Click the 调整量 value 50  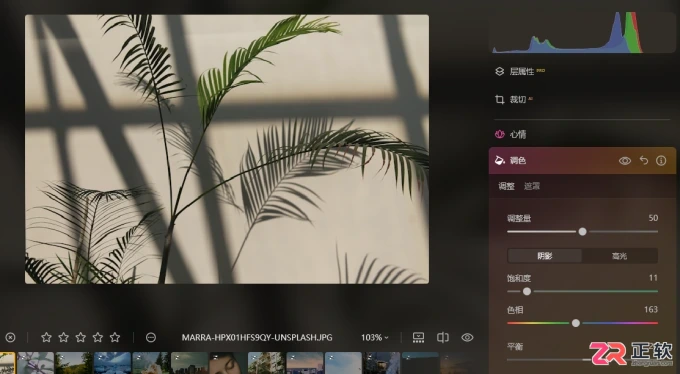pyautogui.click(x=653, y=218)
